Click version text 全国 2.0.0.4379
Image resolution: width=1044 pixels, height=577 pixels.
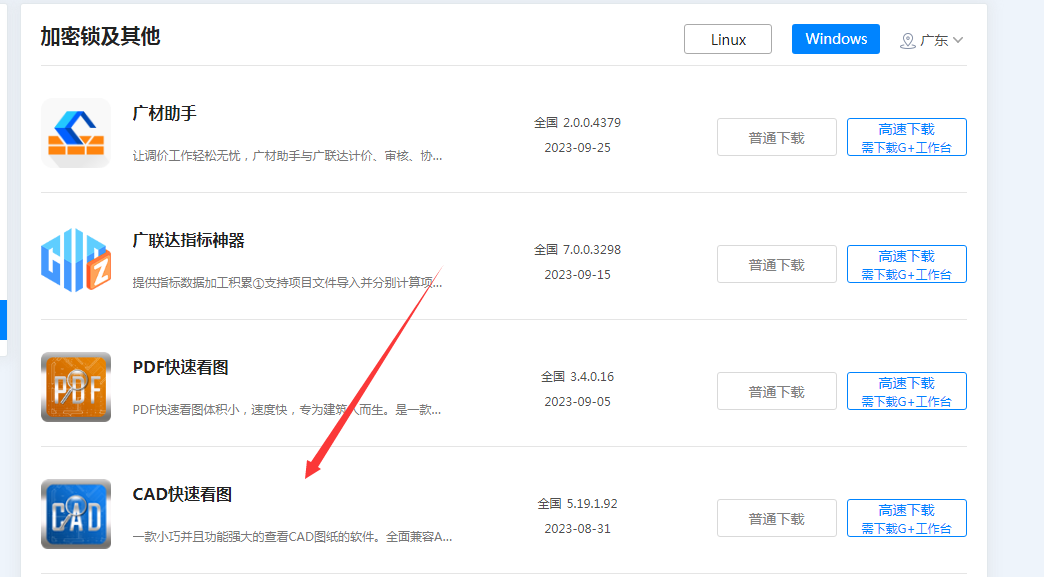coord(577,122)
